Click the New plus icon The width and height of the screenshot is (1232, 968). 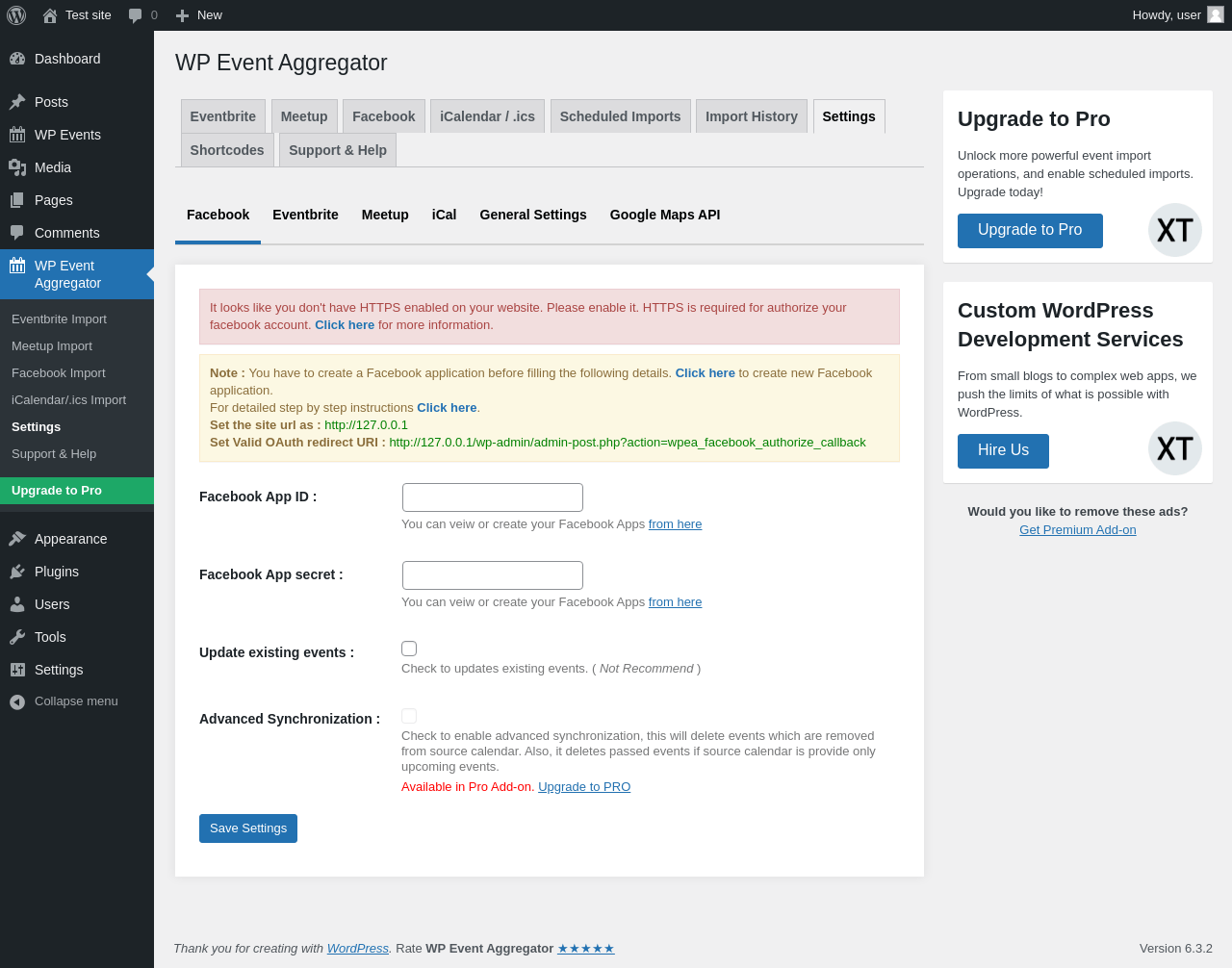click(182, 15)
